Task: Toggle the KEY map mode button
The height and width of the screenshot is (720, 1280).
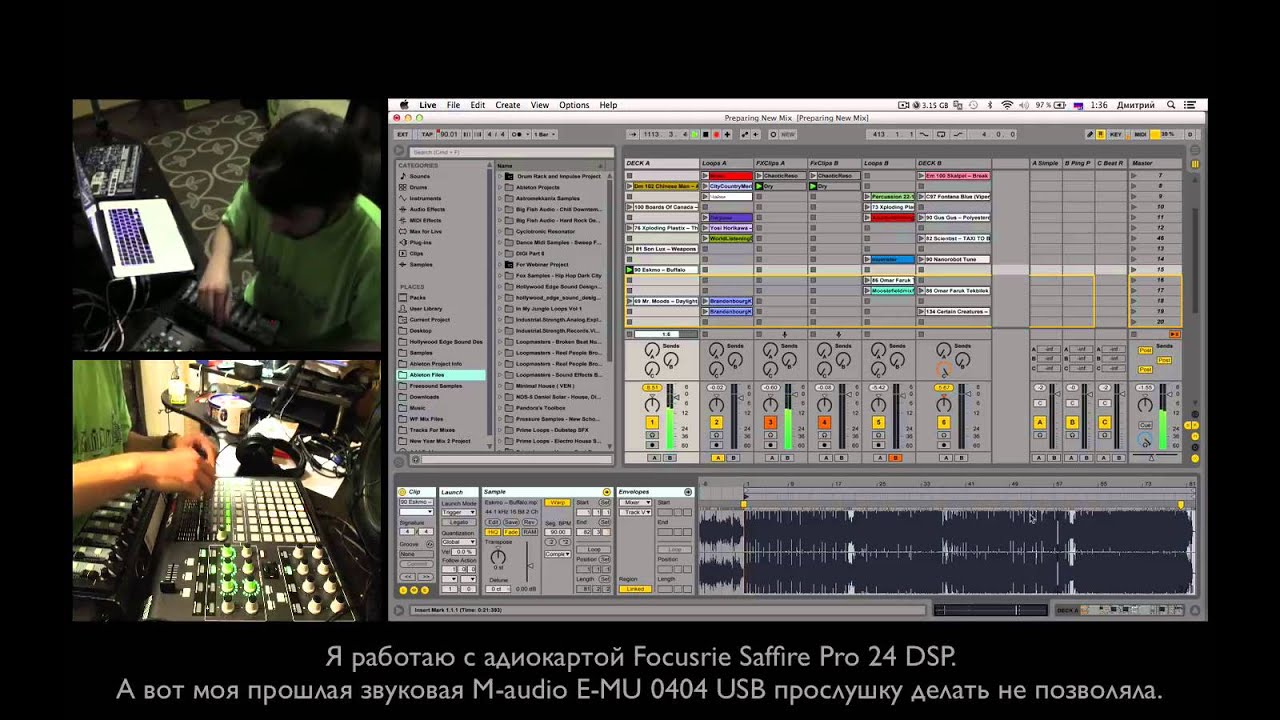Action: click(x=1115, y=133)
